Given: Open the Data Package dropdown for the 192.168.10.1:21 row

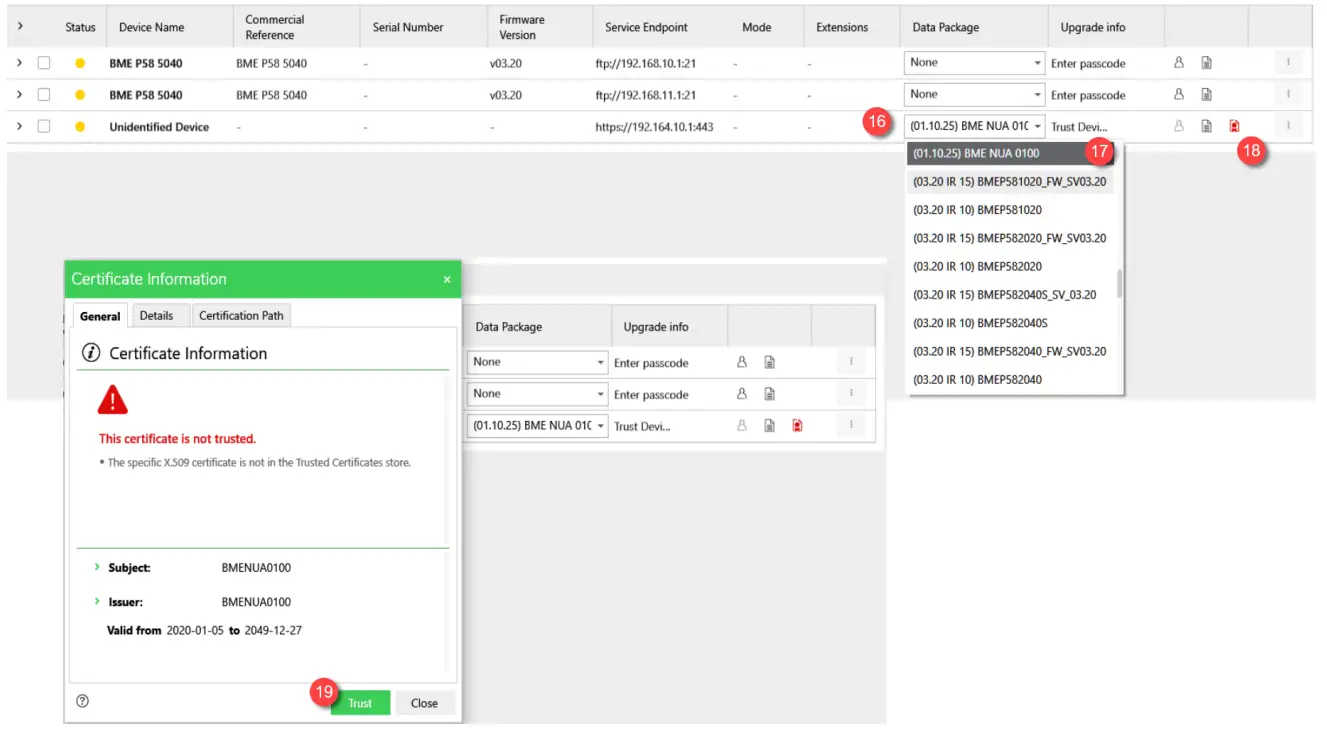Looking at the screenshot, I should point(975,63).
